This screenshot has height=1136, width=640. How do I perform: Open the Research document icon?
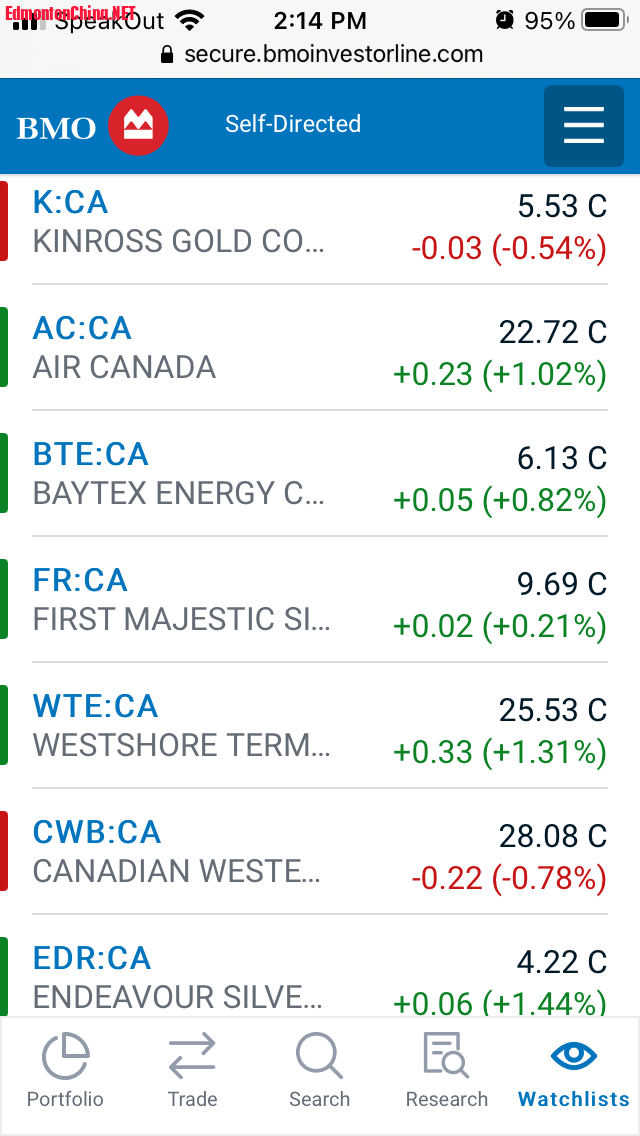[446, 1056]
